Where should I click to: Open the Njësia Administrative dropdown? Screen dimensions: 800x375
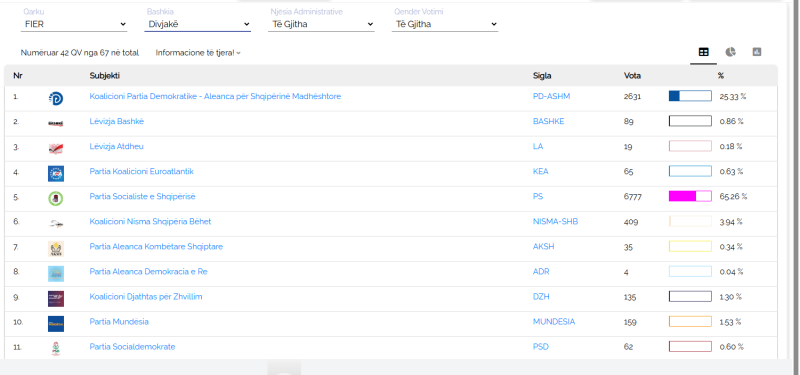pos(321,24)
